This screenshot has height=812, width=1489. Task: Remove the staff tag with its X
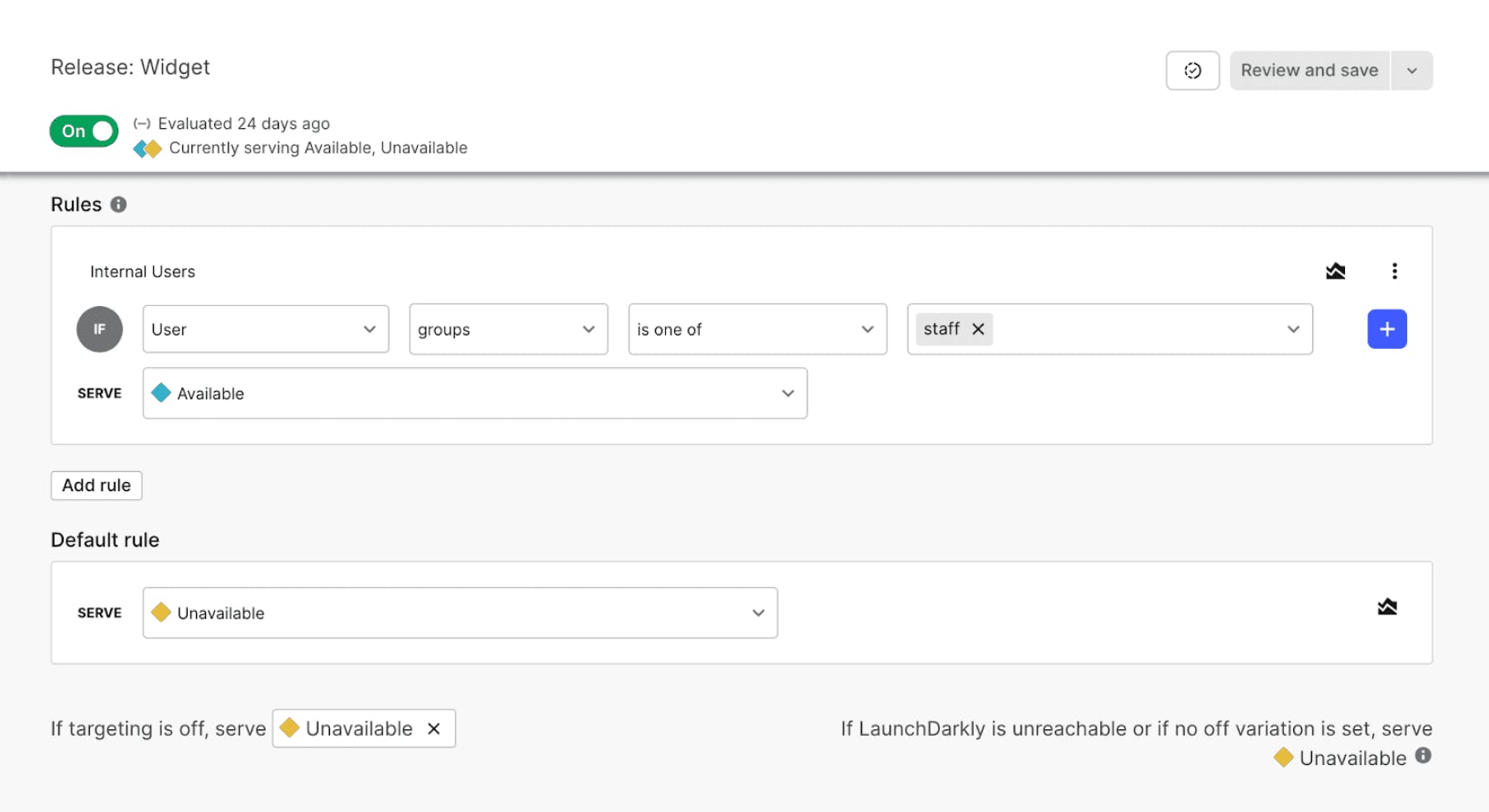coord(978,329)
